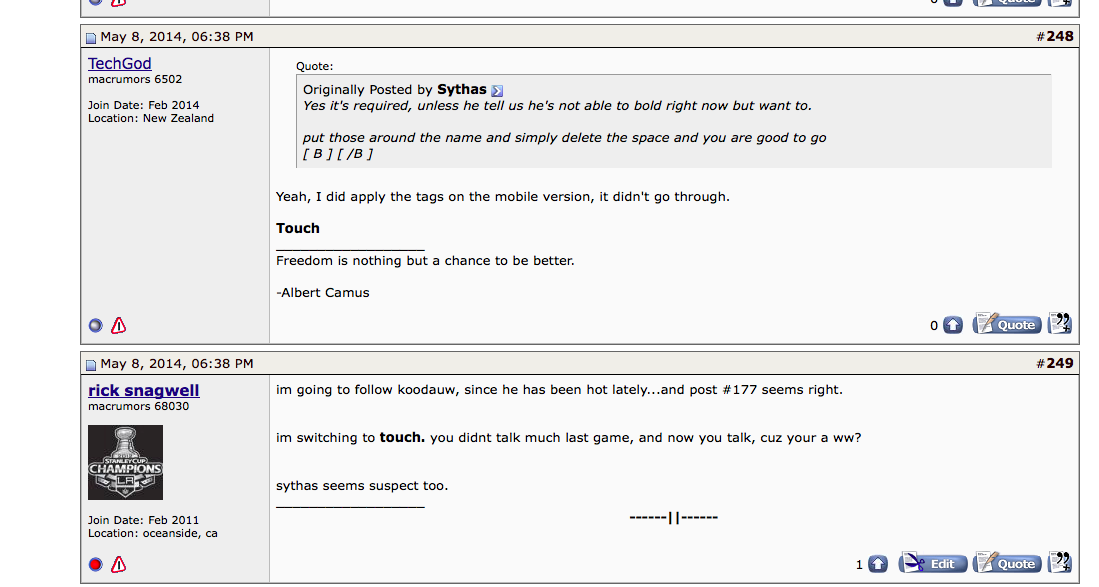The image size is (1099, 587).
Task: Quote TechGod's post #248
Action: [x=1006, y=324]
